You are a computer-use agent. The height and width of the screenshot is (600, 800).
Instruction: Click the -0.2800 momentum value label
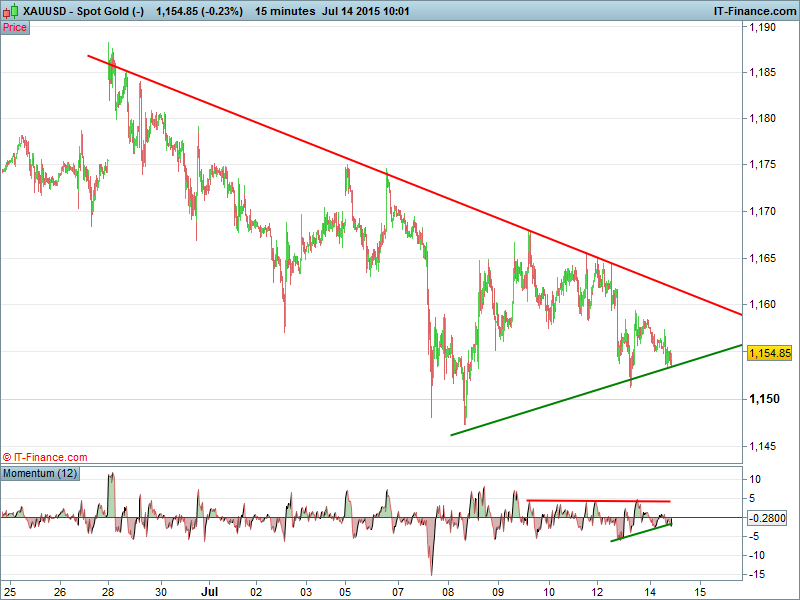(766, 518)
